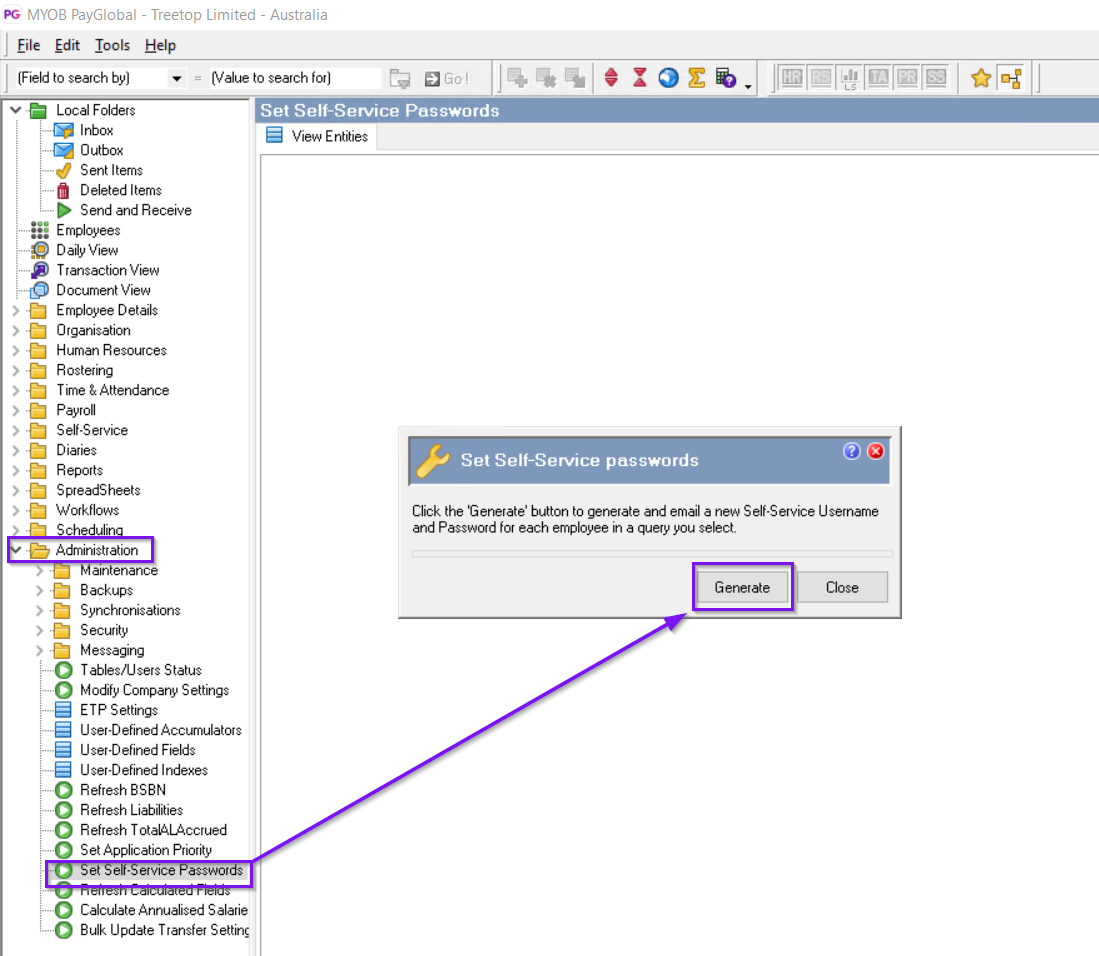This screenshot has height=956, width=1099.
Task: Click the tree structure toolbar icon
Action: tap(1010, 78)
